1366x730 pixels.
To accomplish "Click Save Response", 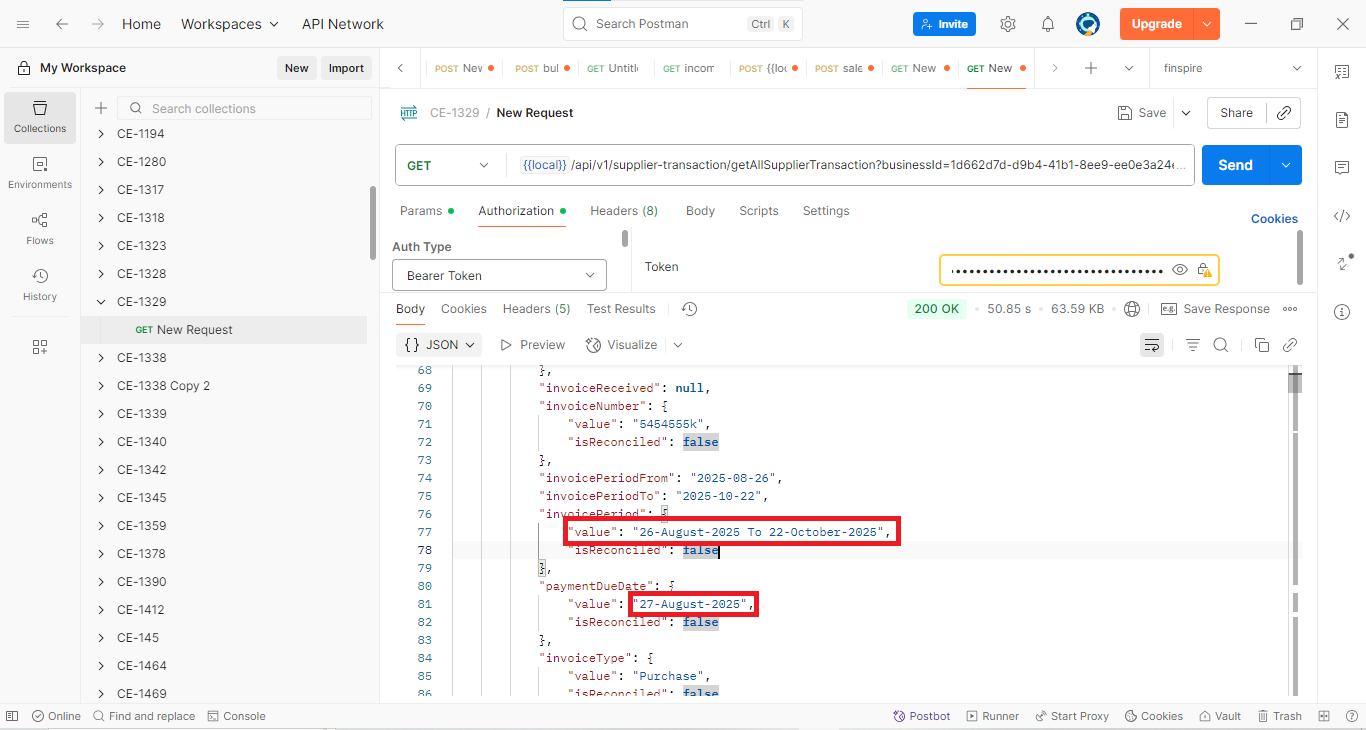I will (x=1215, y=309).
